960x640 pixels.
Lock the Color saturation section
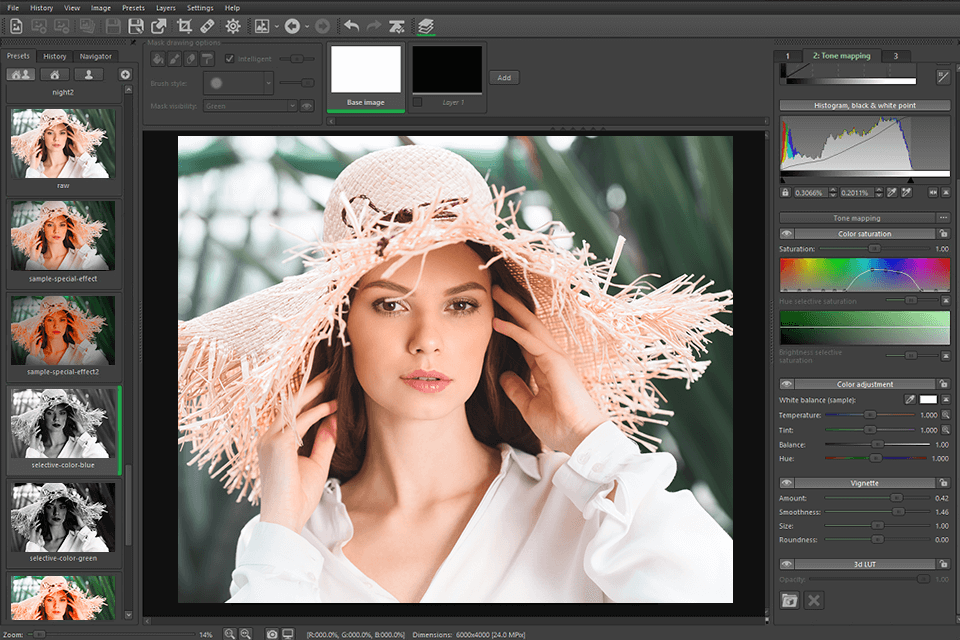[x=946, y=233]
